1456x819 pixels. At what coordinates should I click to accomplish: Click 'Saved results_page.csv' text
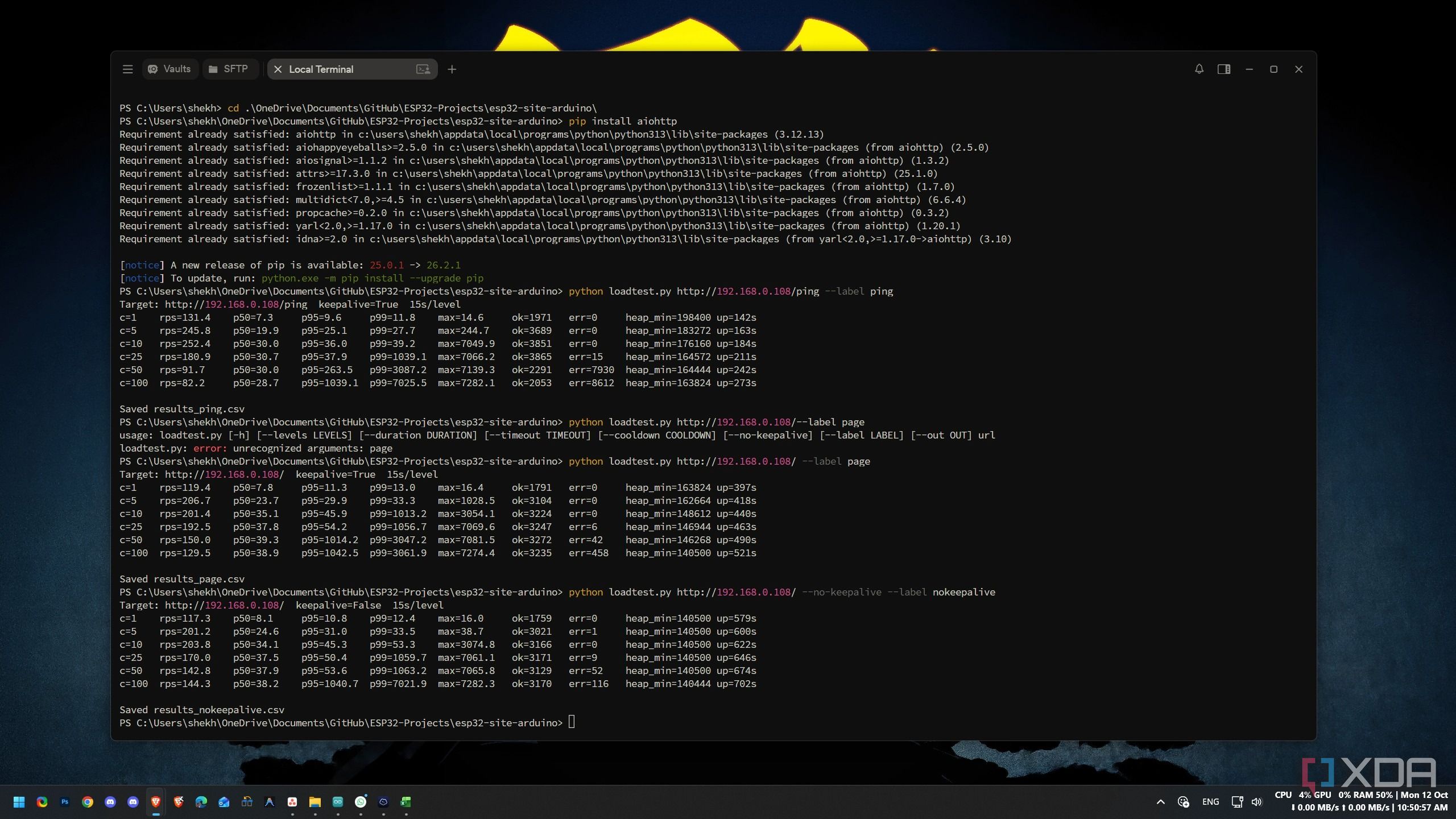click(x=182, y=579)
